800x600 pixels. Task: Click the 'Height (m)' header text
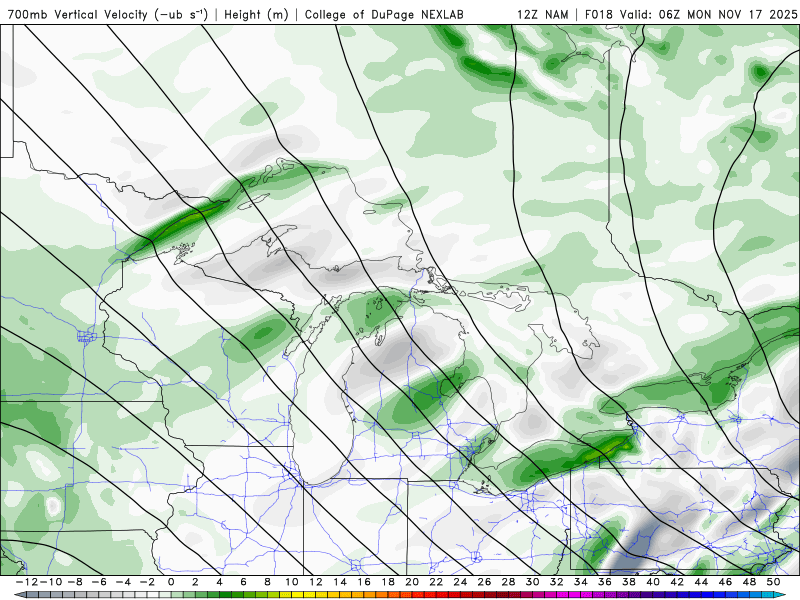click(257, 14)
